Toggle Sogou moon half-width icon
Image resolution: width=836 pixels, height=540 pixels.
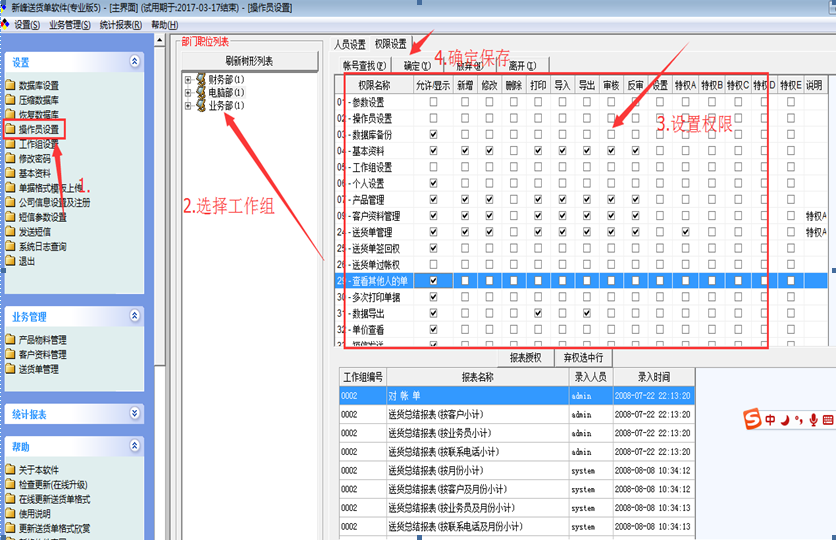(785, 420)
